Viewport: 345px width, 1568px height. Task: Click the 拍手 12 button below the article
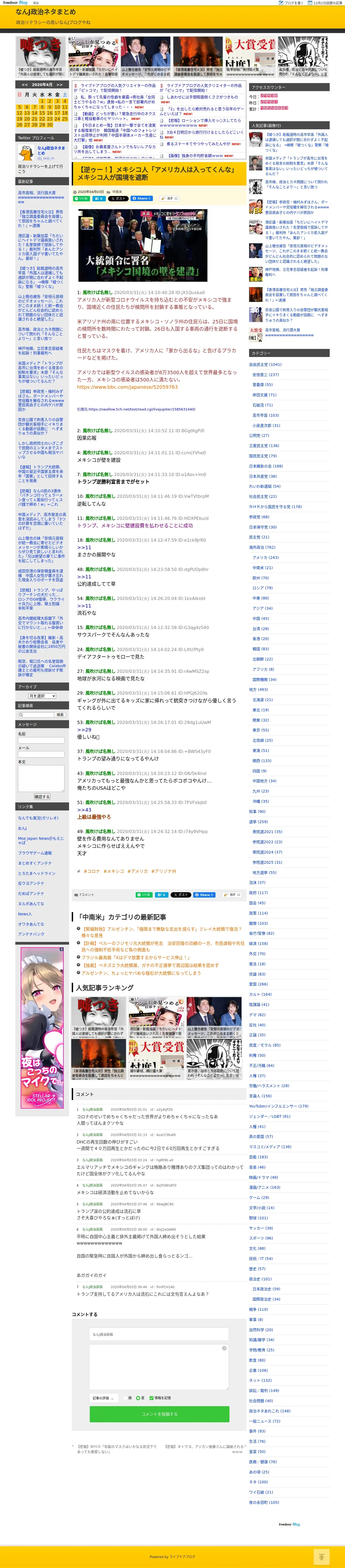tap(232, 895)
